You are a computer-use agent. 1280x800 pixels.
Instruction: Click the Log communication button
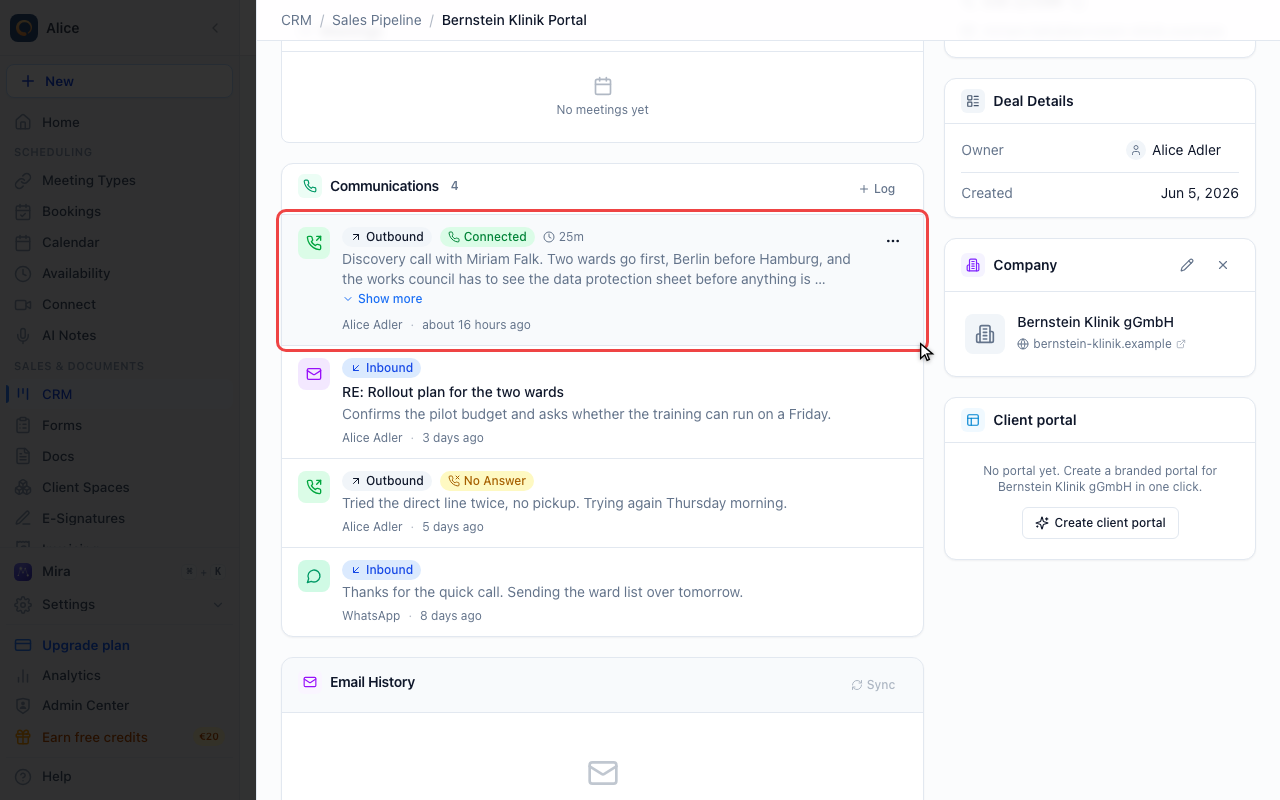point(877,188)
